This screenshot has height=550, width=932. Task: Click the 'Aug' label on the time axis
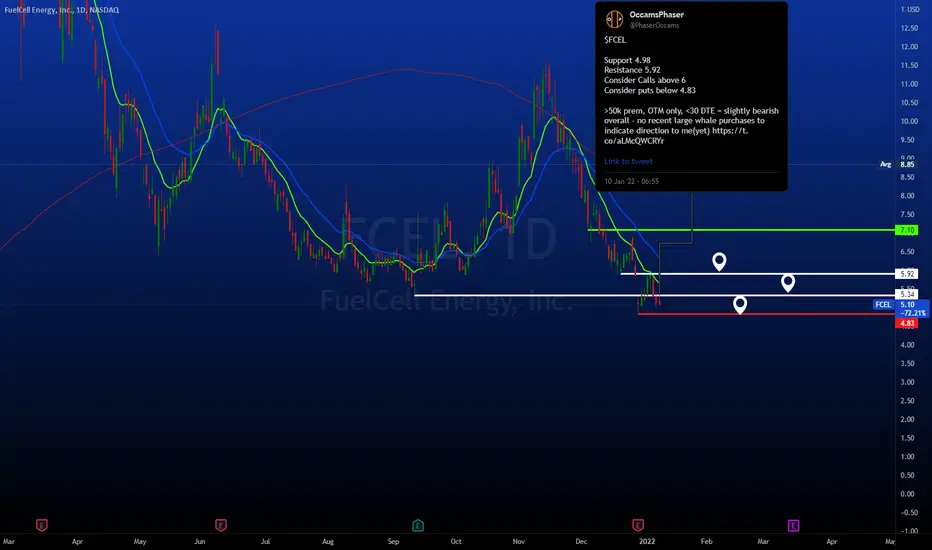(328, 542)
